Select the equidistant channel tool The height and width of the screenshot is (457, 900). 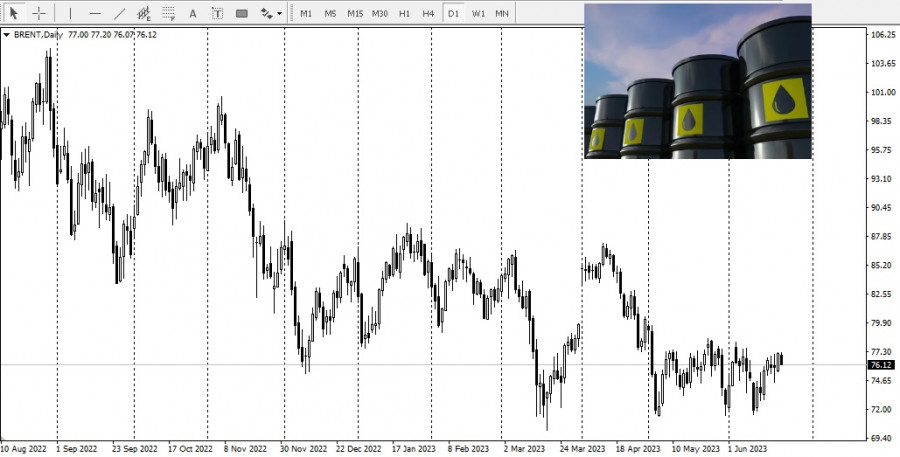click(x=143, y=13)
